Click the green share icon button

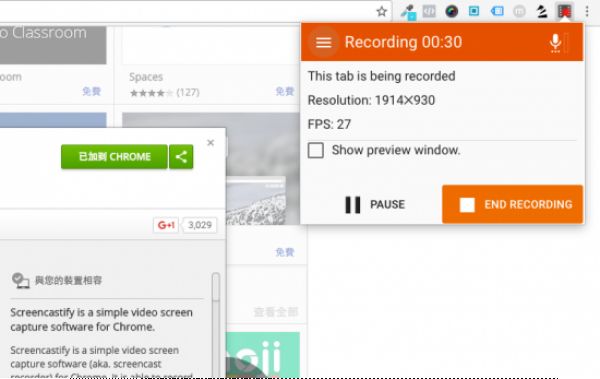(x=181, y=157)
